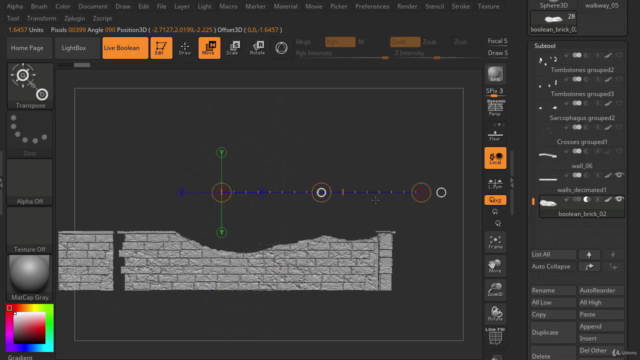Open the Transpose brush thumbnail
Image resolution: width=640 pixels, height=360 pixels.
click(30, 86)
